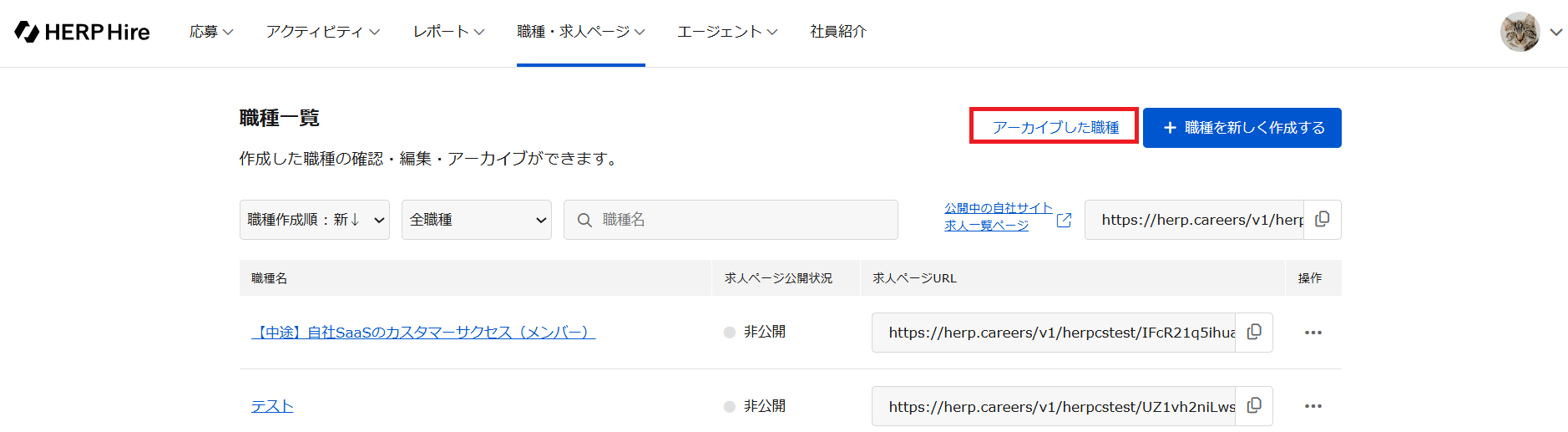Open the アーカイブした職種 list
This screenshot has width=1568, height=432.
[x=1055, y=127]
